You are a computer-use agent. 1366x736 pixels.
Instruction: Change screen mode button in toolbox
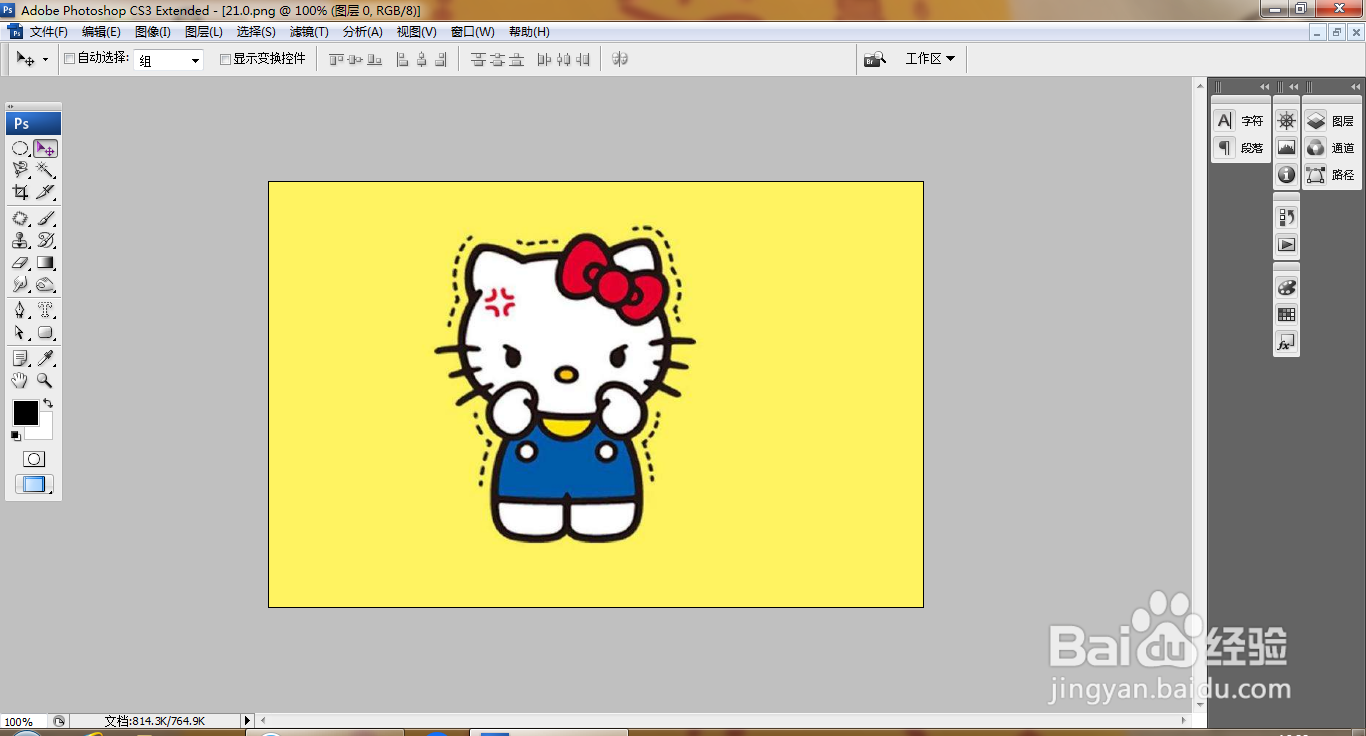pyautogui.click(x=34, y=485)
